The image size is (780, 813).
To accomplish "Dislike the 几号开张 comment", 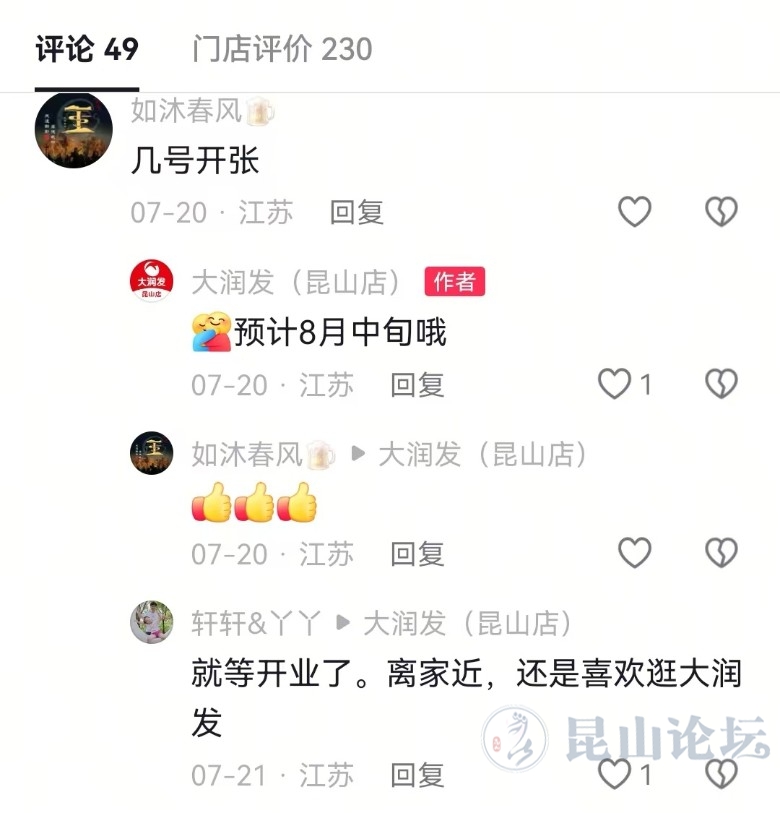I will pyautogui.click(x=721, y=212).
